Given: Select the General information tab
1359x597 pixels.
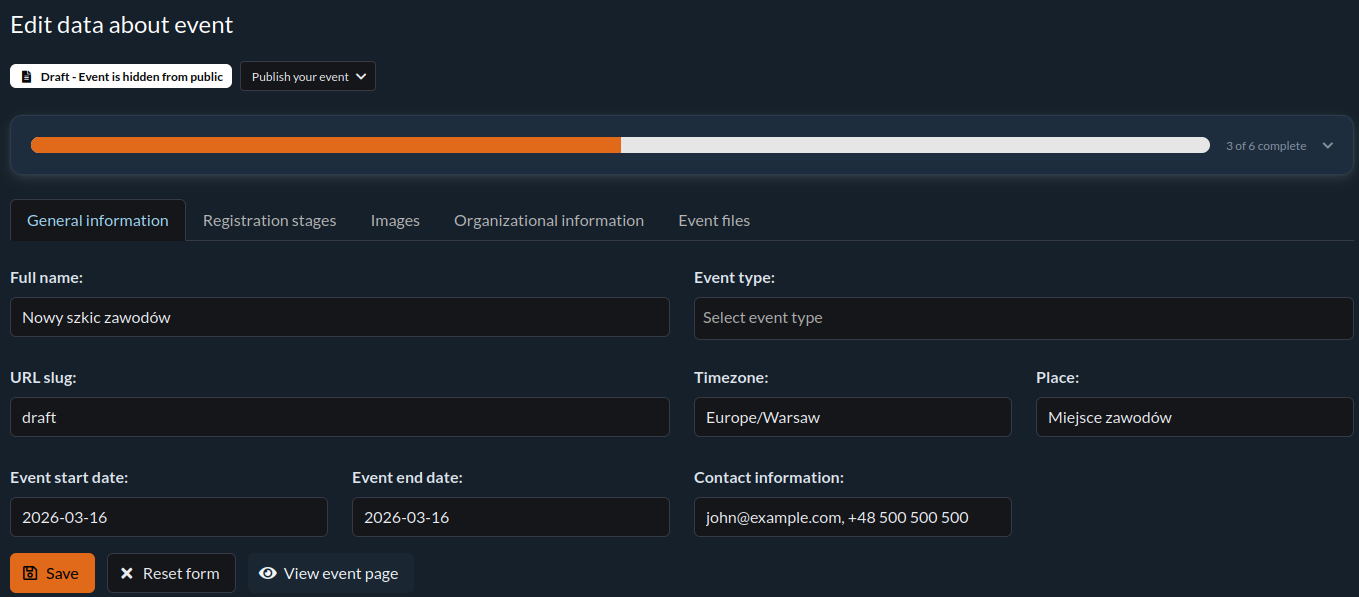Looking at the screenshot, I should (x=98, y=220).
